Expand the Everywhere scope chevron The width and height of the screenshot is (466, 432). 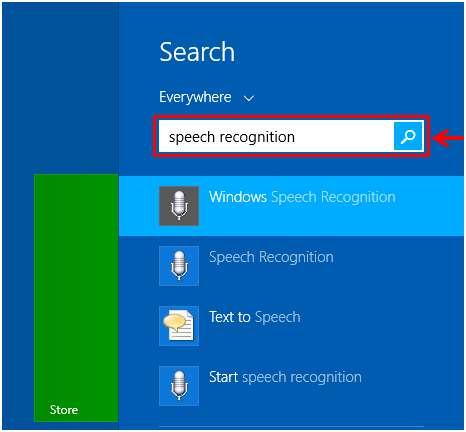point(249,98)
